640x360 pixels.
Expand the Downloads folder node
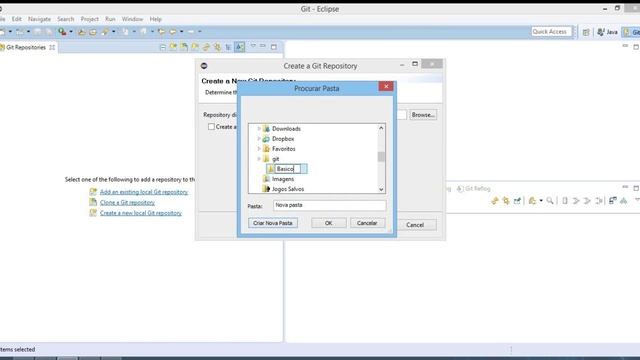click(259, 129)
